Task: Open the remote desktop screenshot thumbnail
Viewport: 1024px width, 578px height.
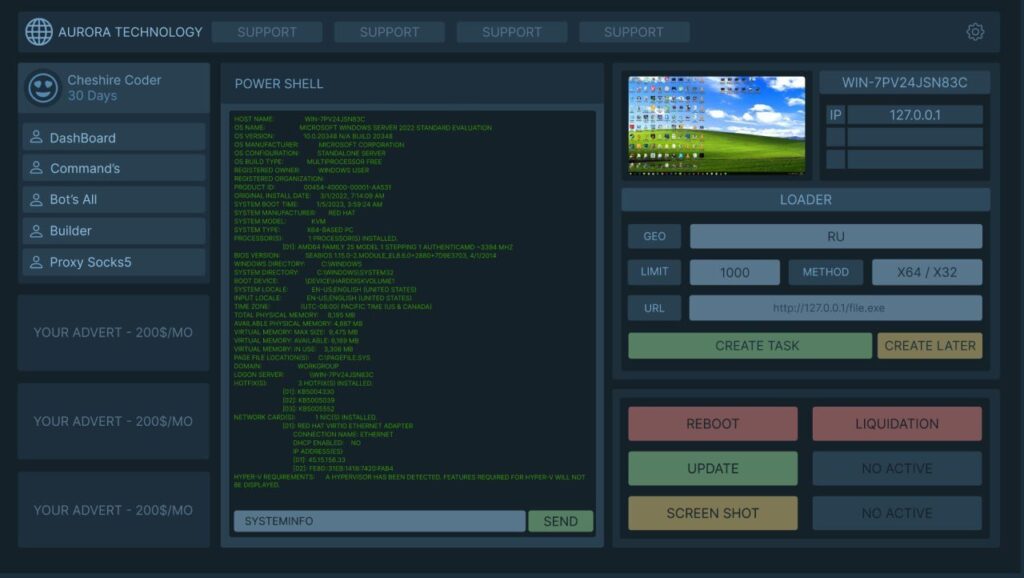Action: click(716, 125)
